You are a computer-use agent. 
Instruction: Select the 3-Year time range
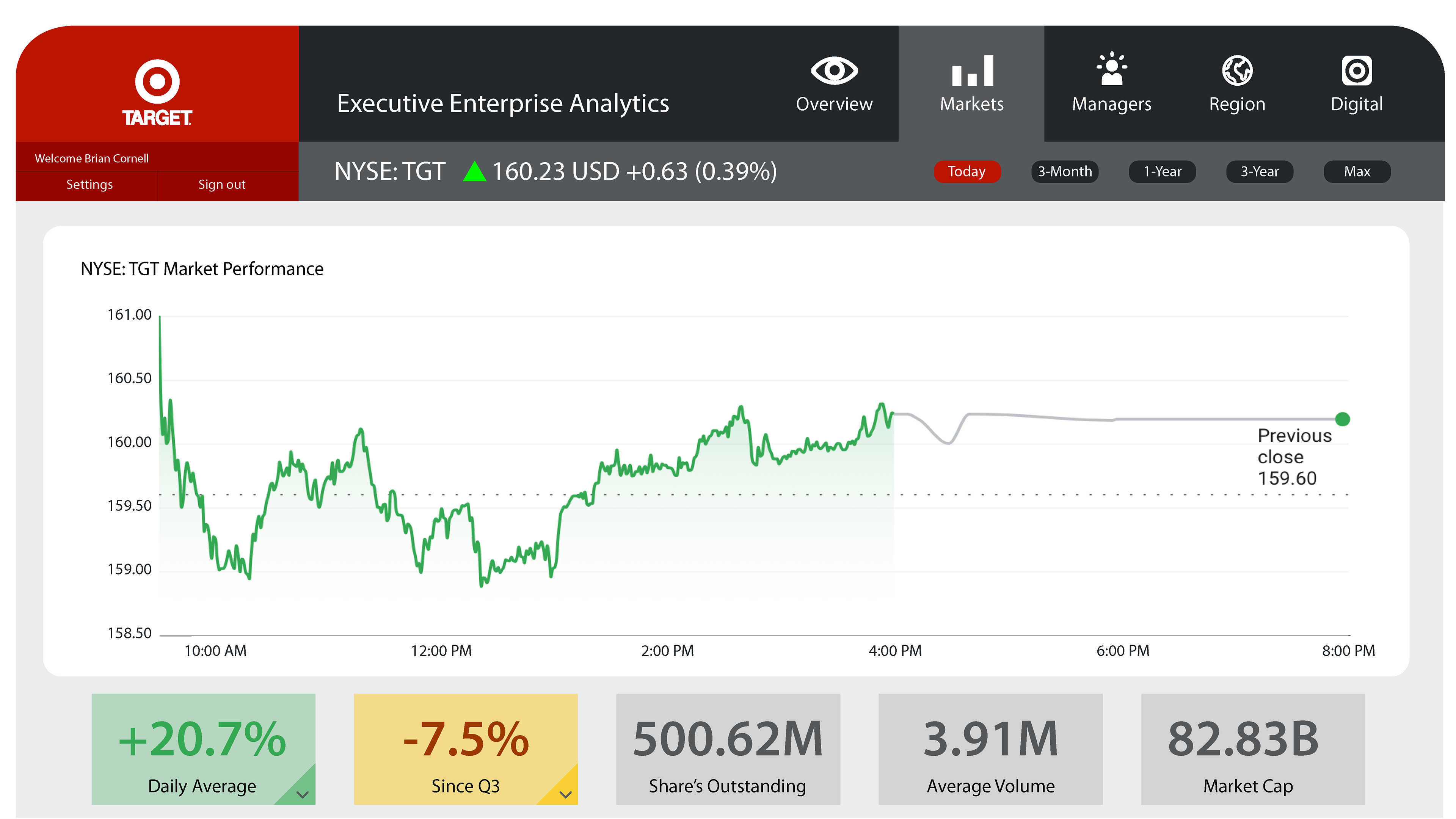tap(1259, 171)
